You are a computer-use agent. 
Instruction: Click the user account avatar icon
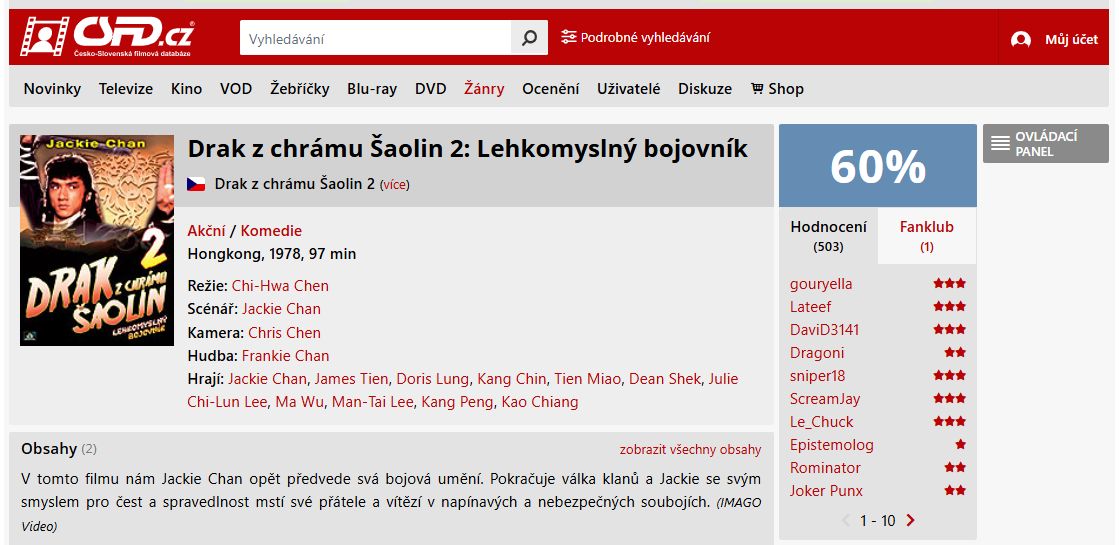click(x=1021, y=39)
